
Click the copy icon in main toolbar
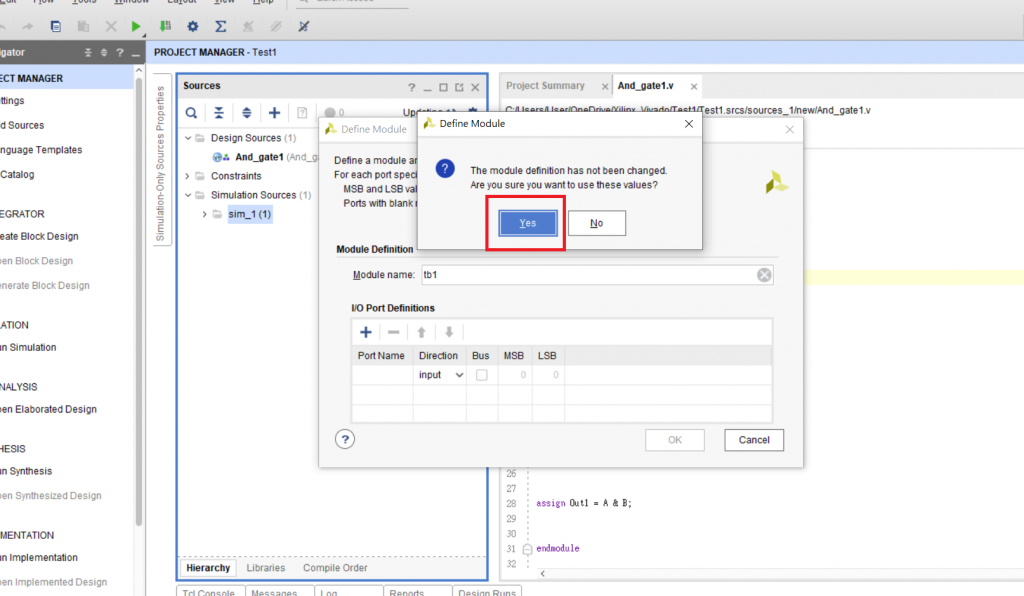coord(56,27)
